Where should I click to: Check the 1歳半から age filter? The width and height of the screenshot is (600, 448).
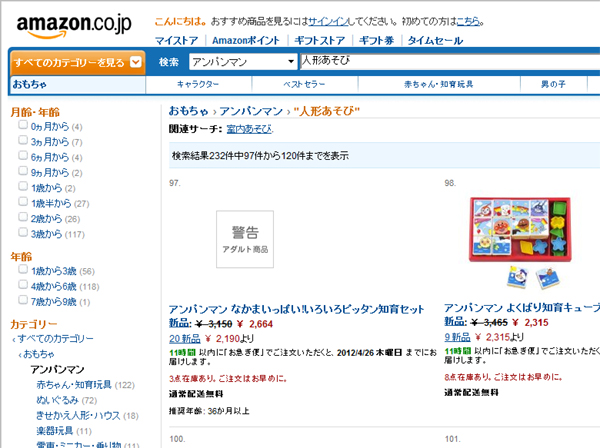(23, 202)
